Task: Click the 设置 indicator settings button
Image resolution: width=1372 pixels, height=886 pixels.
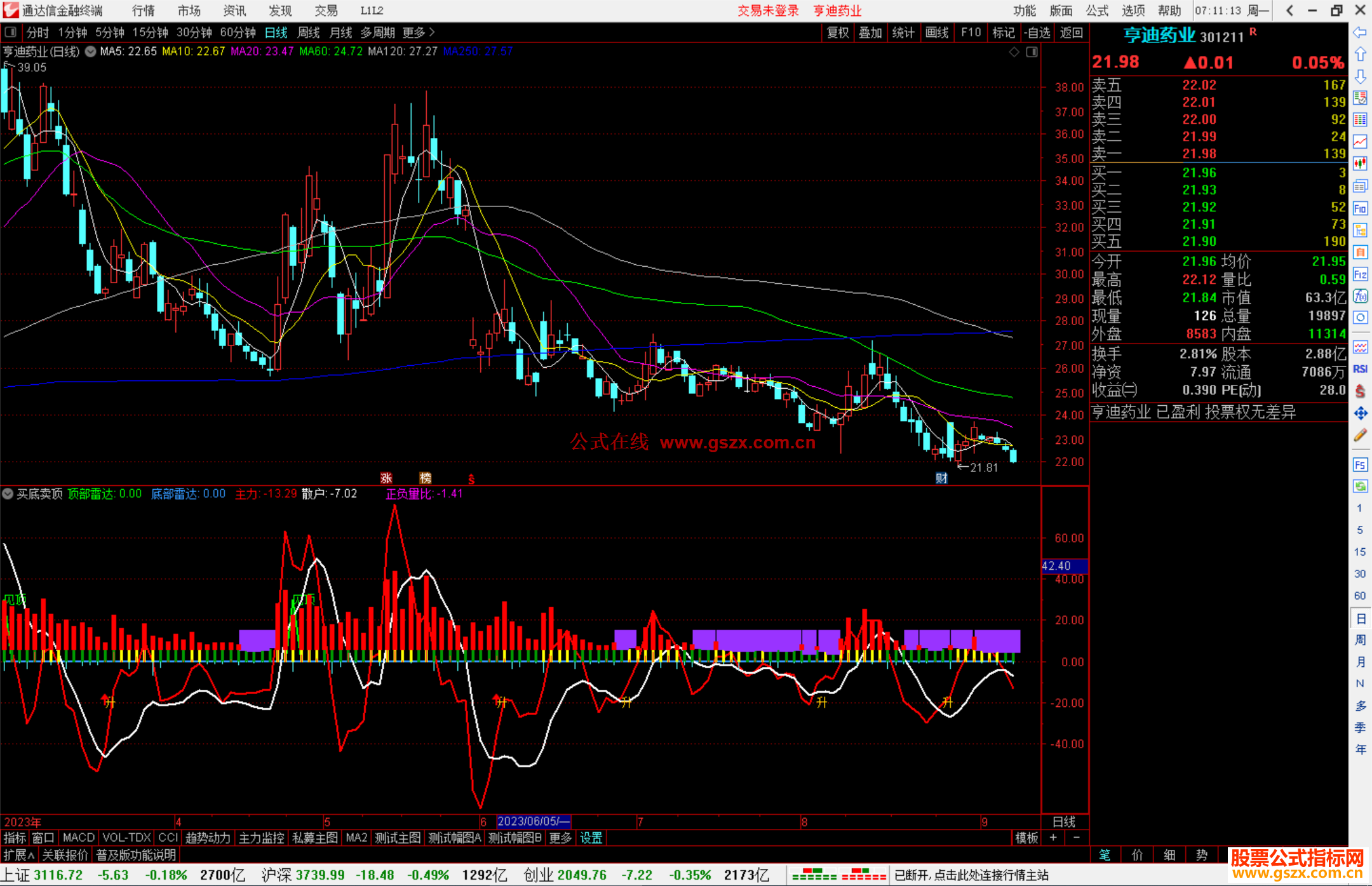Action: (591, 838)
